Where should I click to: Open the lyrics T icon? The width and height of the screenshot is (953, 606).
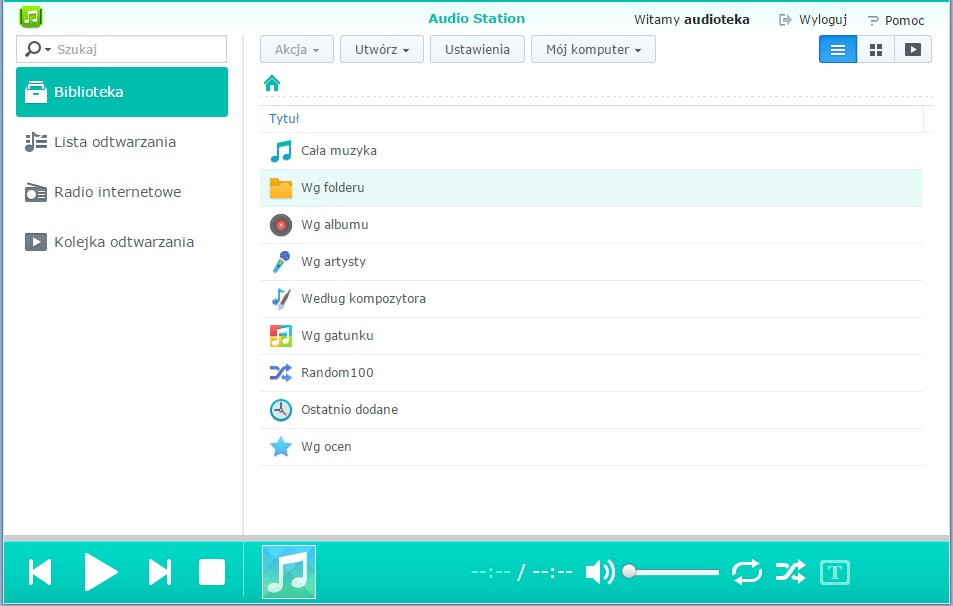(835, 572)
